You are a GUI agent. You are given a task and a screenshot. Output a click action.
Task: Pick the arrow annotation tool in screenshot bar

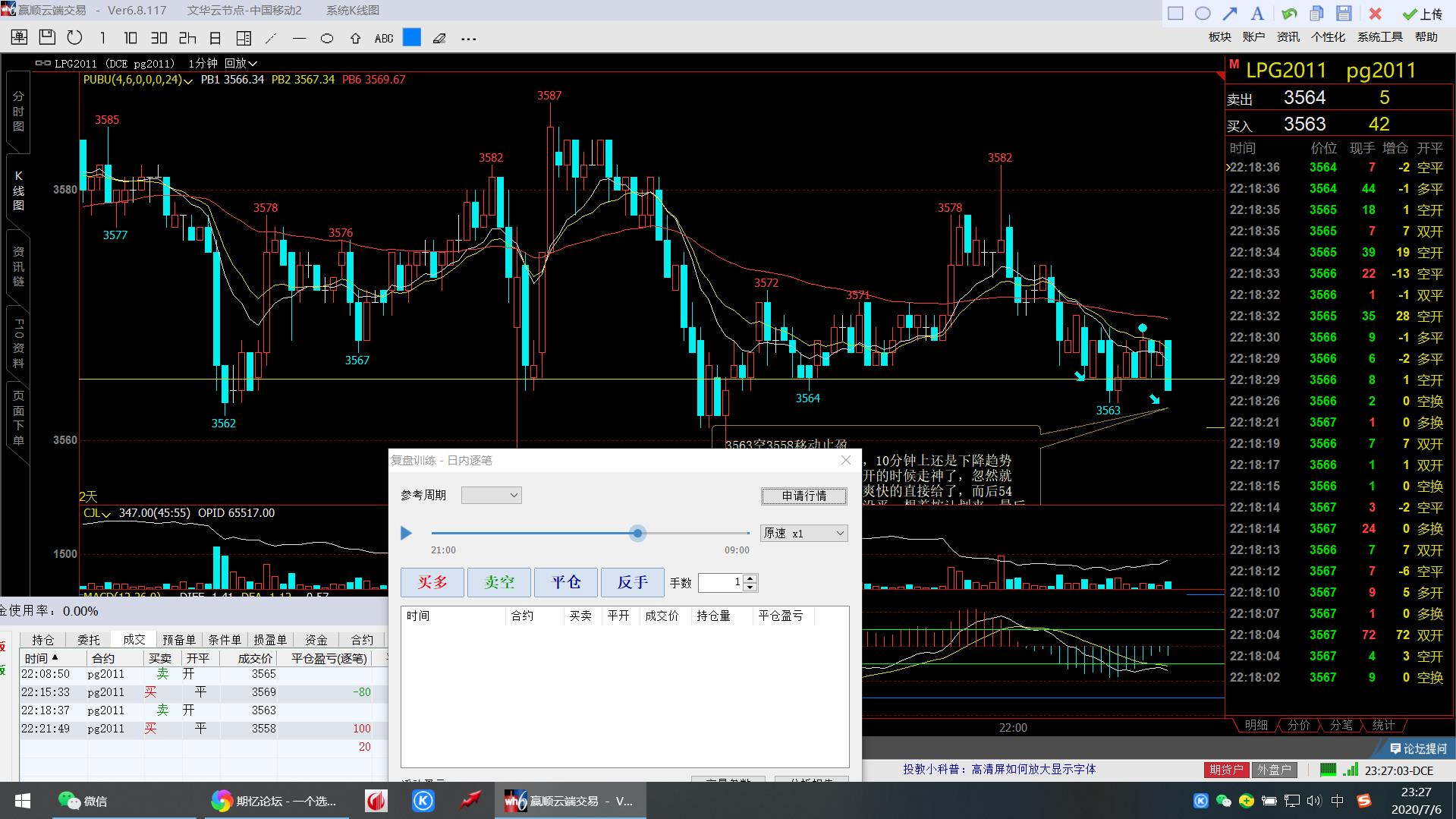(x=1230, y=13)
